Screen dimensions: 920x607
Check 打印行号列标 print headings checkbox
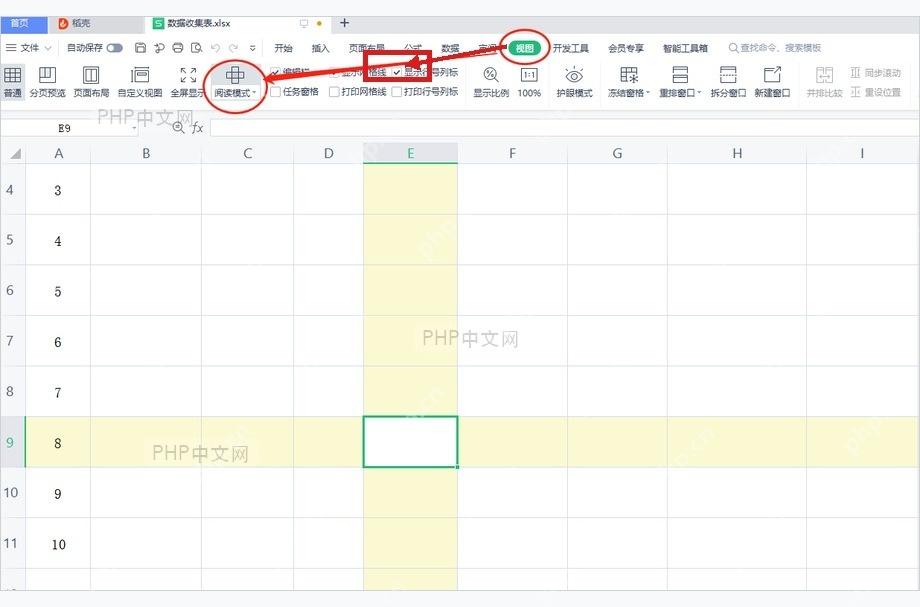tap(397, 92)
